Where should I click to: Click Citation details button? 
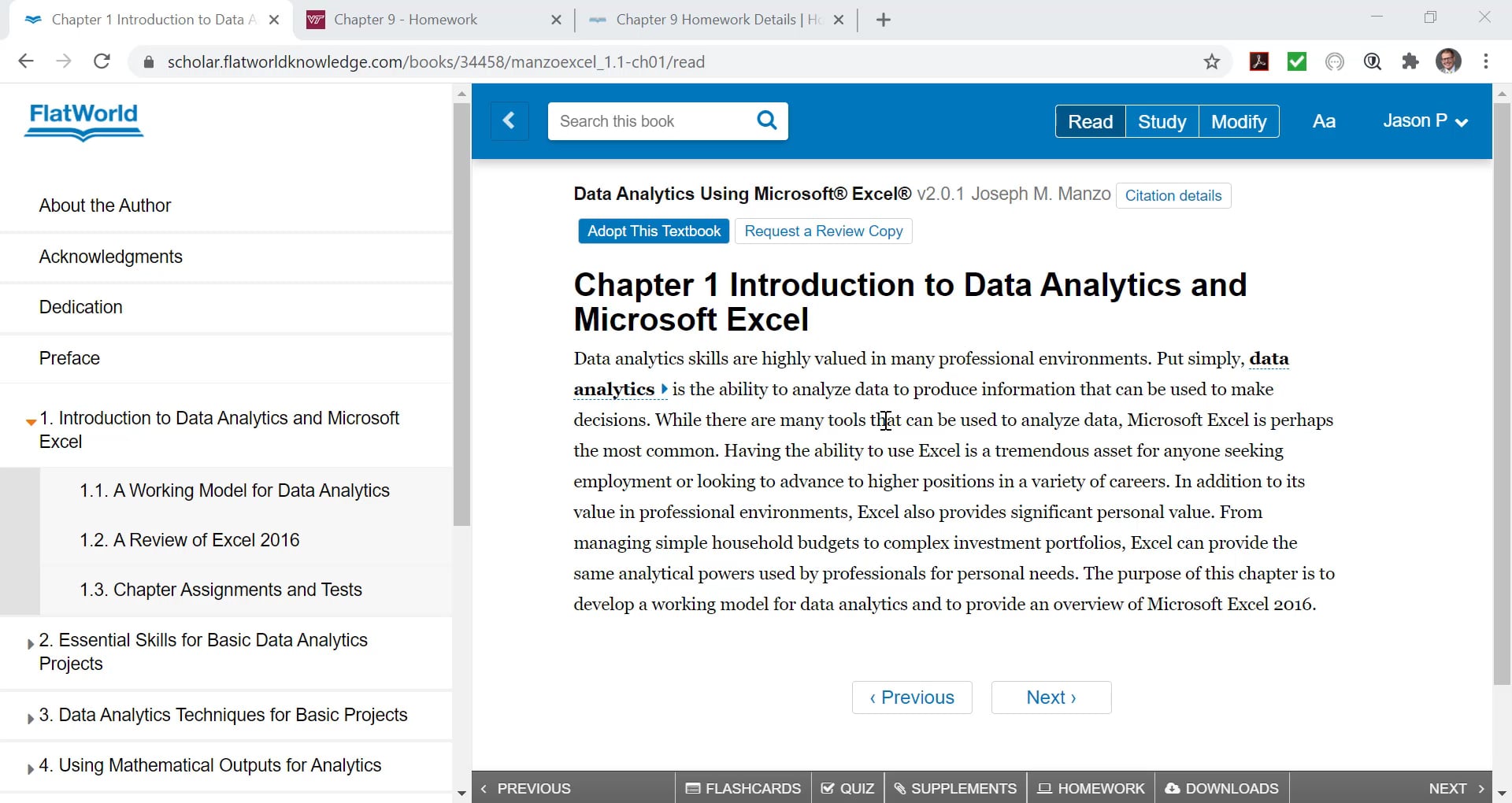1173,195
